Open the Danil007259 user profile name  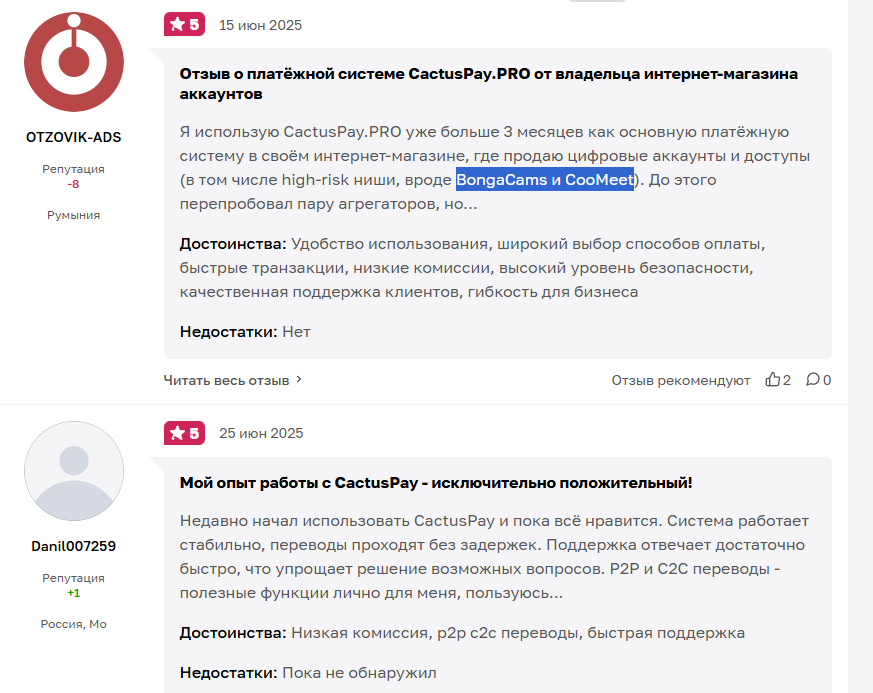73,546
